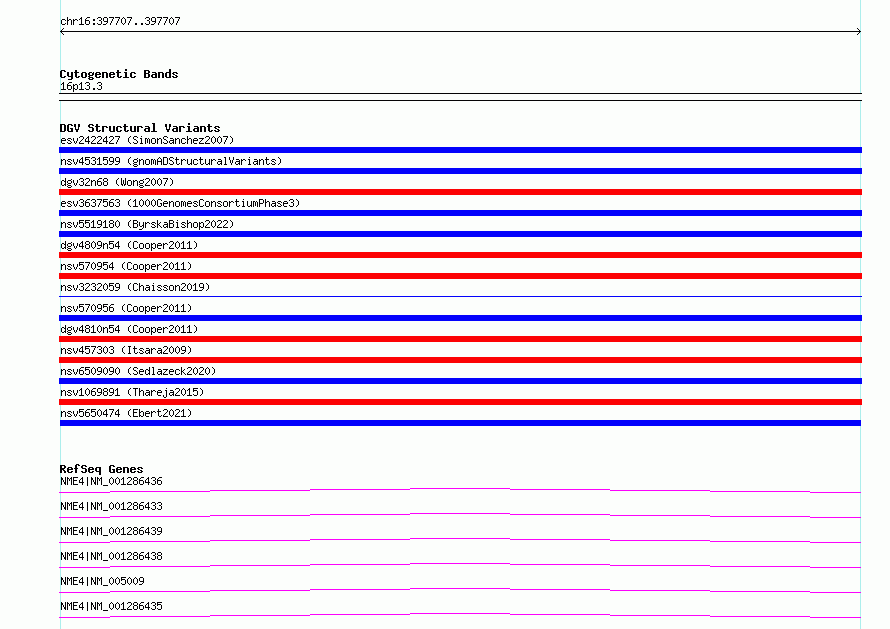Click the red bar under nsv570954

[460, 276]
